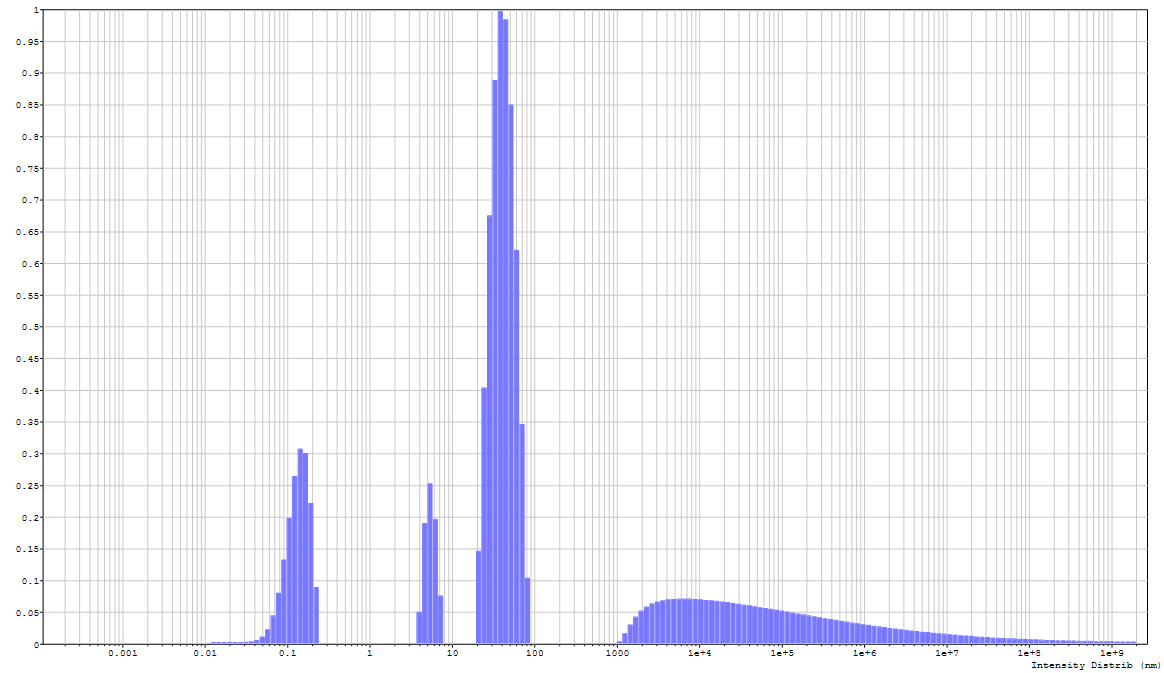Click the x-axis label '1e+5'
This screenshot has height=673, width=1164.
tap(782, 653)
